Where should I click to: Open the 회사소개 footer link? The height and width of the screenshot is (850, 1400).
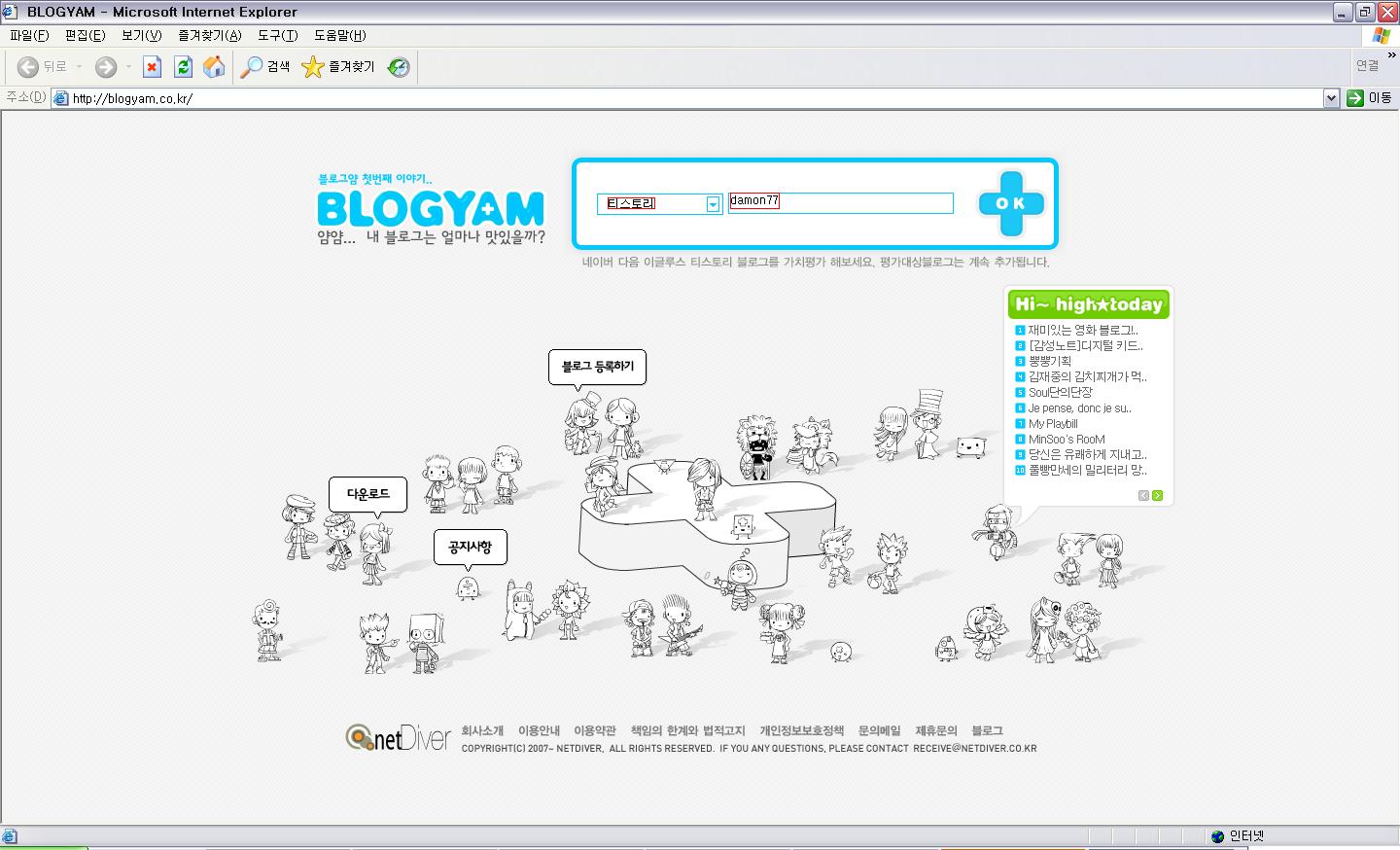[x=482, y=730]
